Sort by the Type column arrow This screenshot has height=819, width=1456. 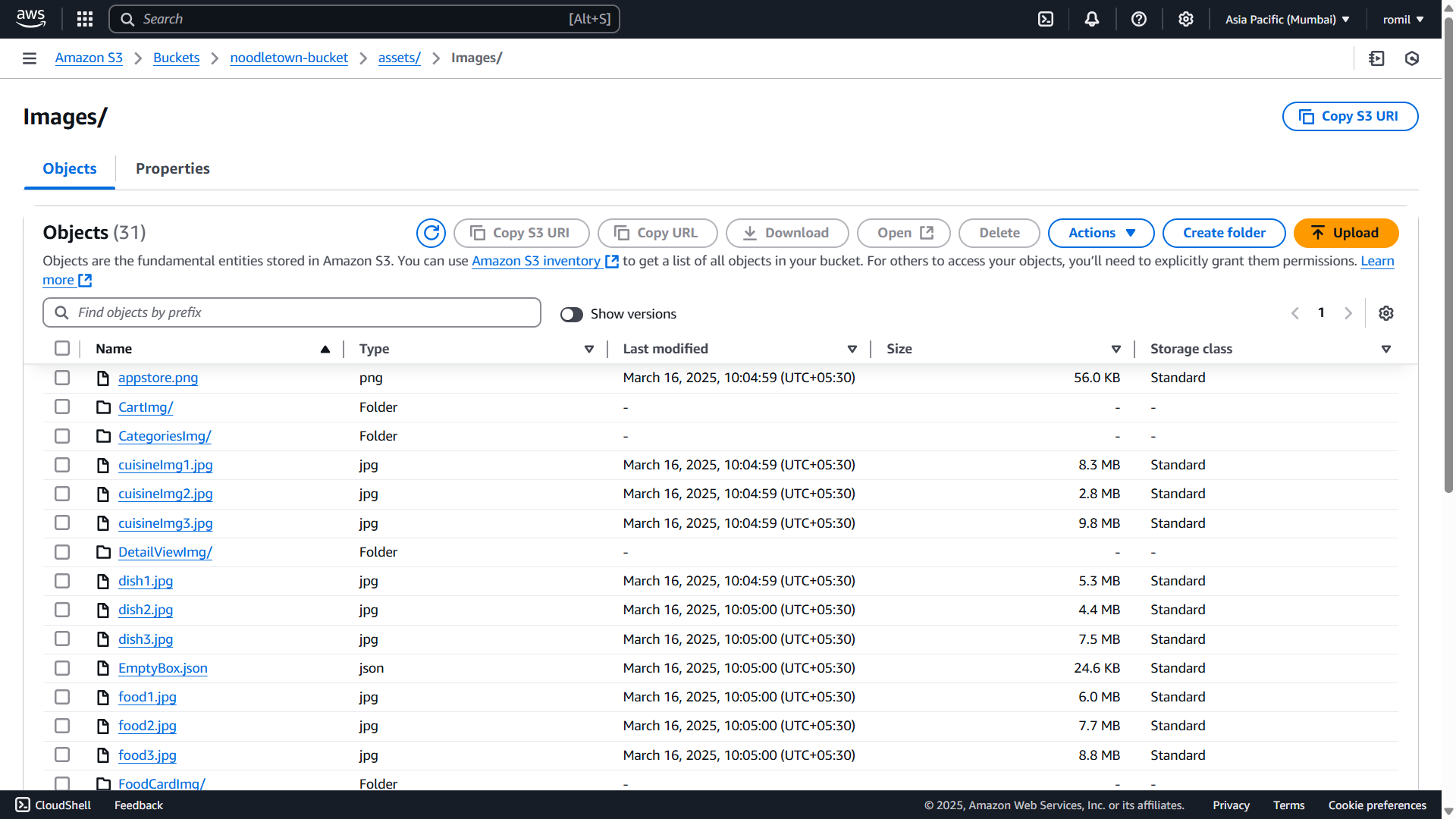pyautogui.click(x=589, y=349)
